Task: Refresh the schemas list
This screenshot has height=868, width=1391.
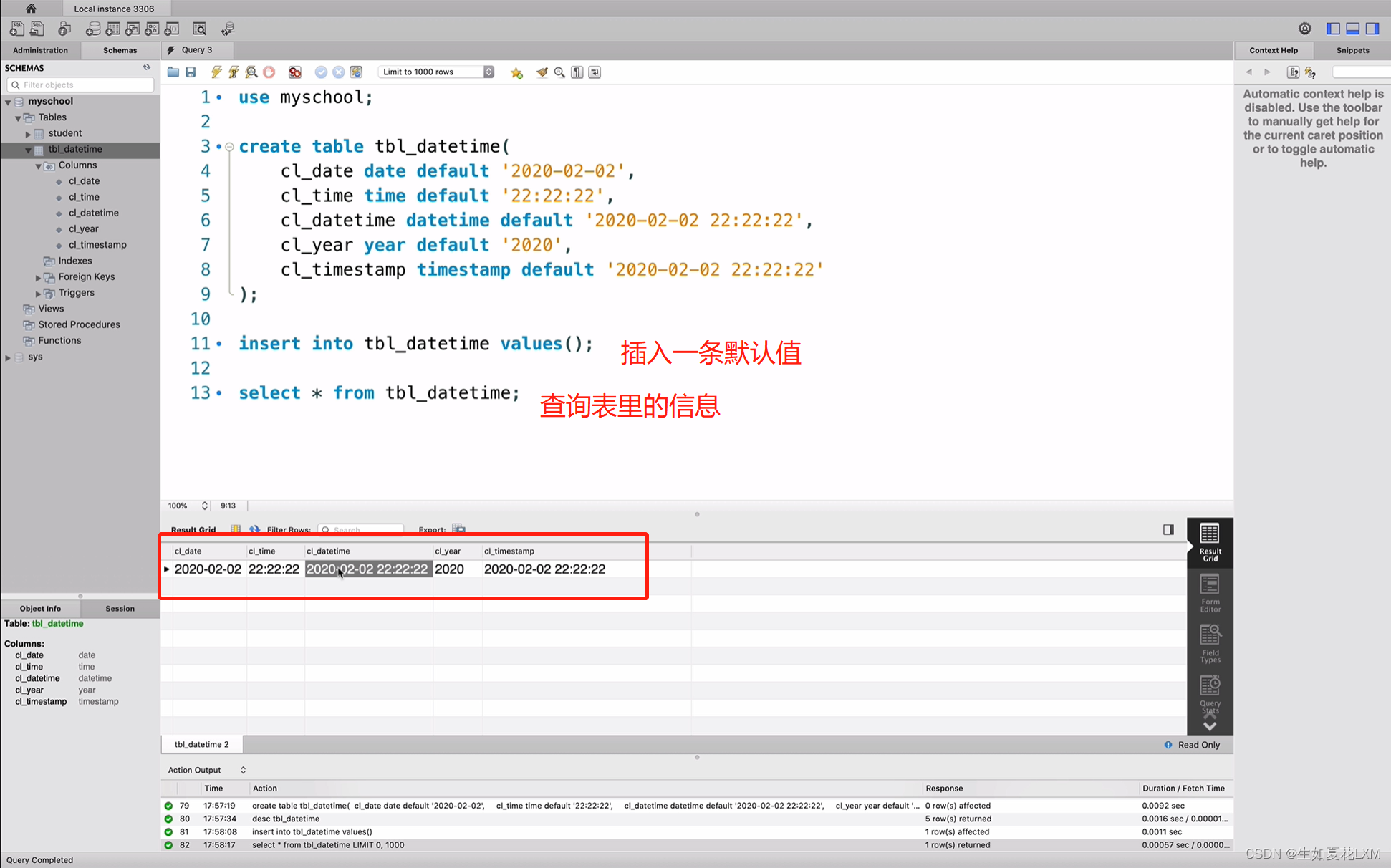Action: point(147,67)
